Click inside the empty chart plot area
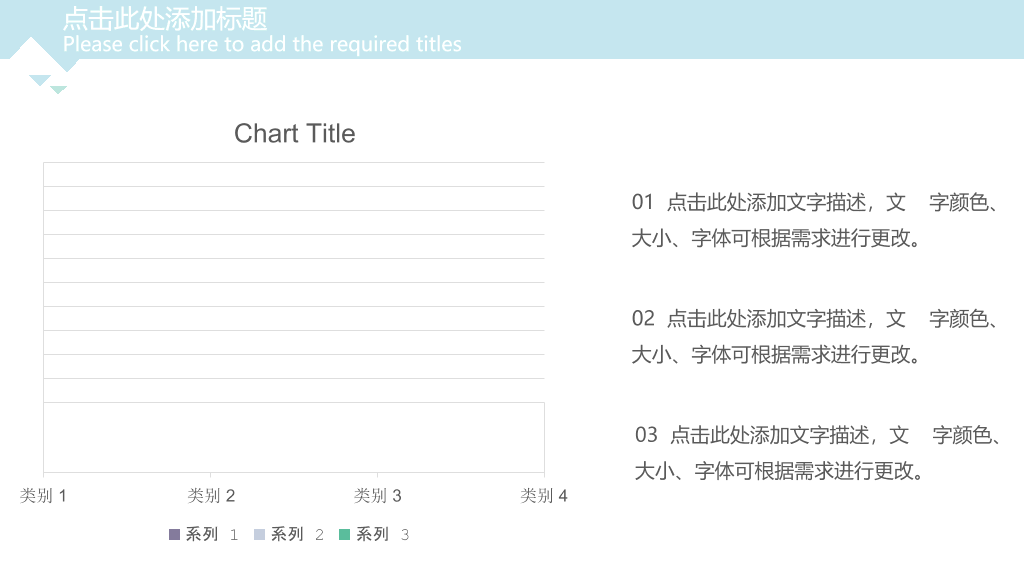This screenshot has height=576, width=1024. (294, 317)
